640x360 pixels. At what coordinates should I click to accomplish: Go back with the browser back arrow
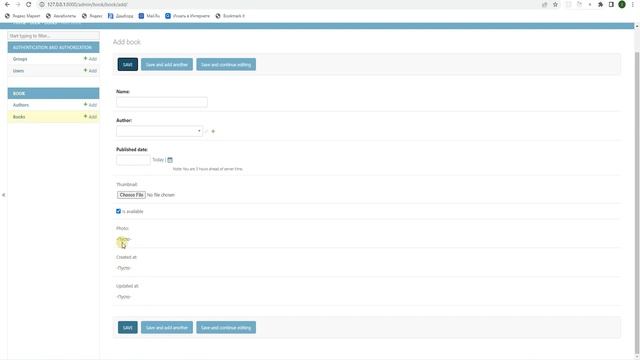(7, 4)
